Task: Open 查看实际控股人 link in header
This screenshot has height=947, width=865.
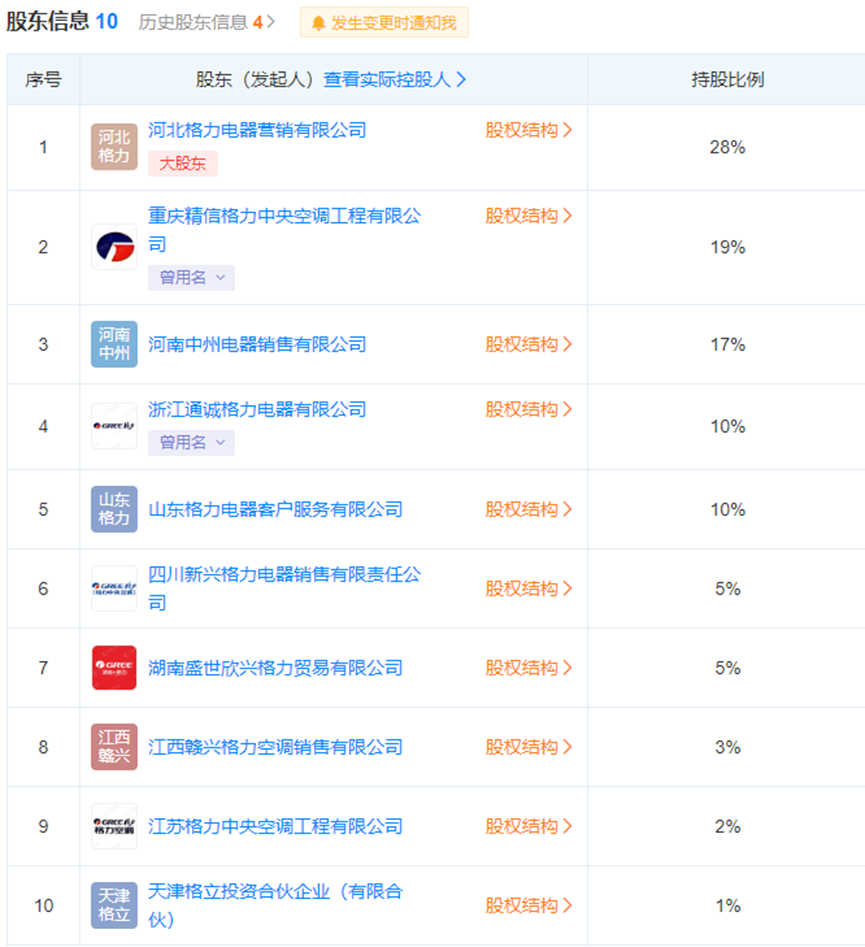Action: 394,79
